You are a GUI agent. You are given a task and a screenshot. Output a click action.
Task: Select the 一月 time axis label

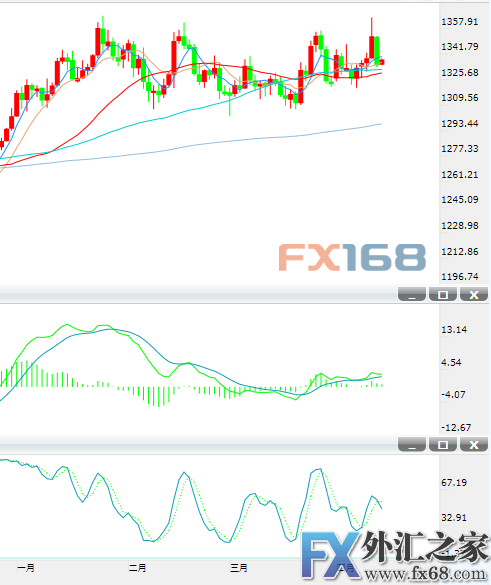(26, 568)
